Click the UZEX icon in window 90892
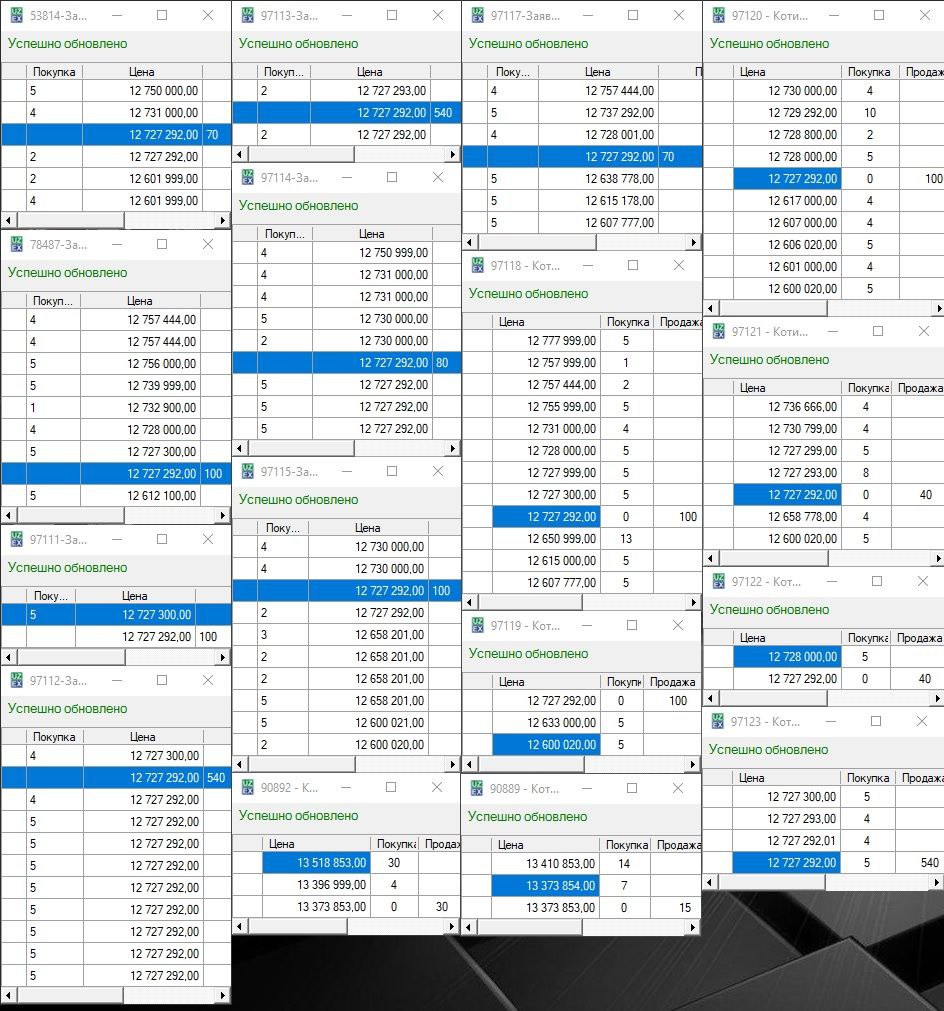This screenshot has height=1011, width=944. click(x=247, y=788)
